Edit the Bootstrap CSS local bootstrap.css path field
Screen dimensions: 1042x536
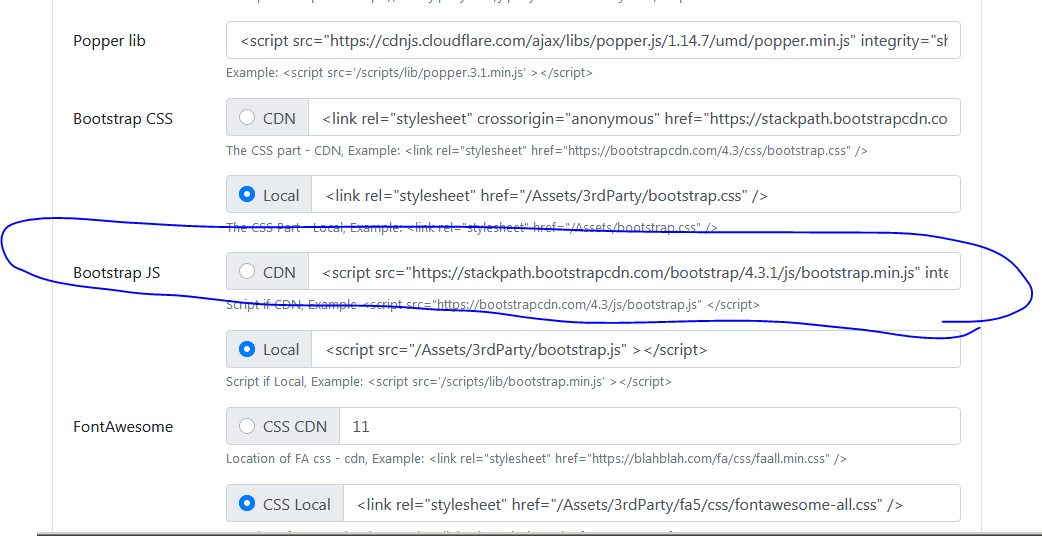[x=636, y=195]
